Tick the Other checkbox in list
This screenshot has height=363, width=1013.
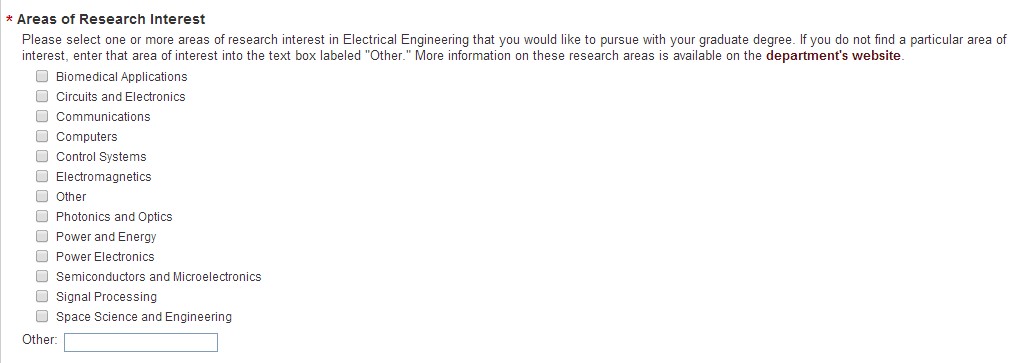click(42, 196)
